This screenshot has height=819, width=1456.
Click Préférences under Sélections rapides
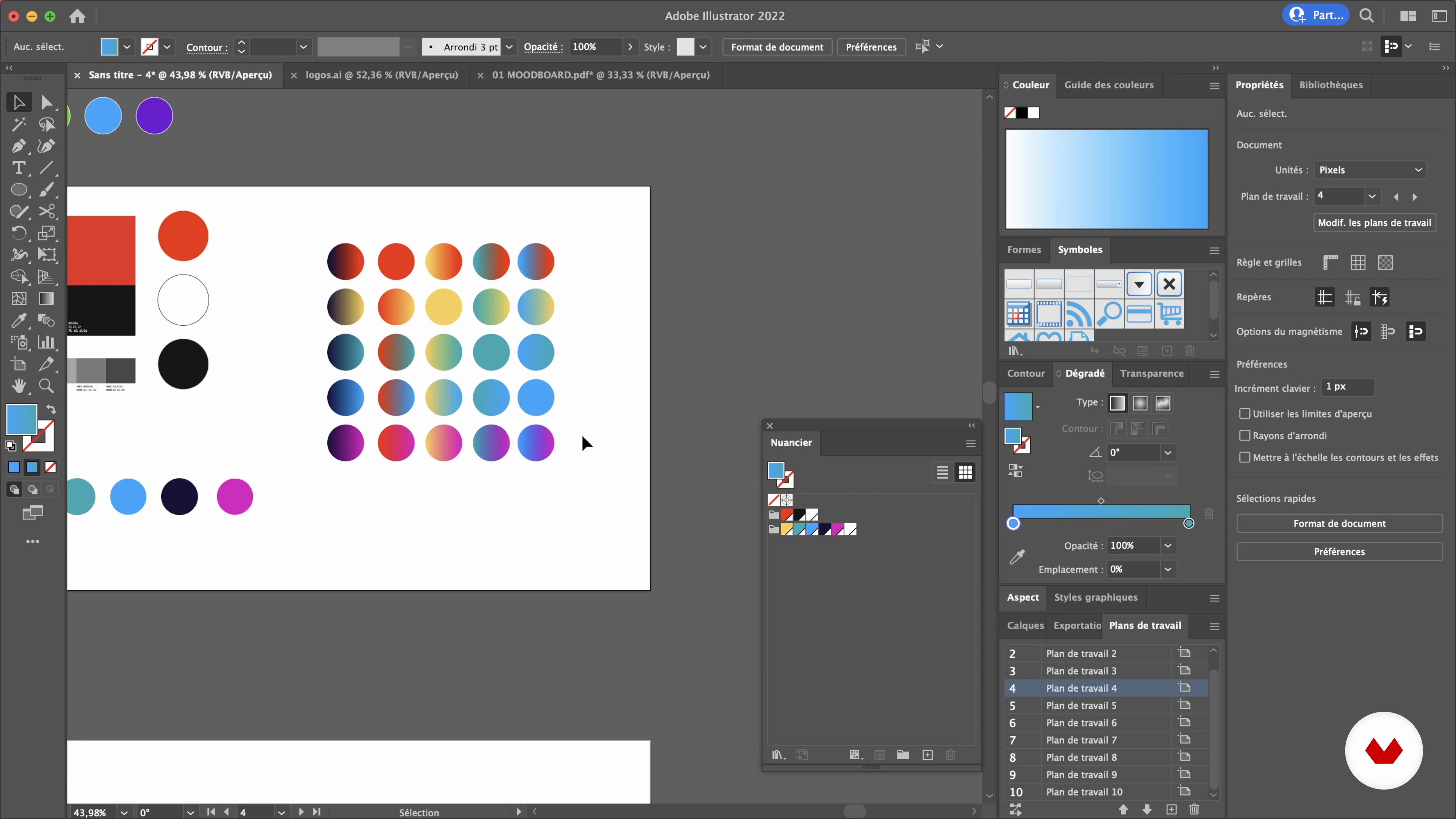[1339, 552]
